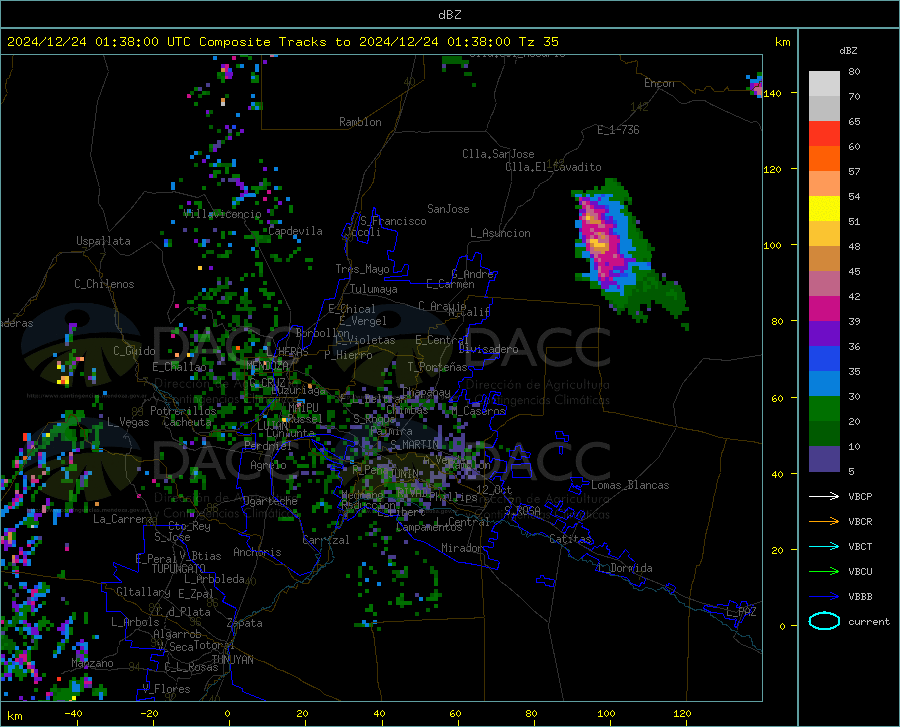The height and width of the screenshot is (727, 900).
Task: Select the purple 36 dBZ color swatch
Action: [824, 334]
